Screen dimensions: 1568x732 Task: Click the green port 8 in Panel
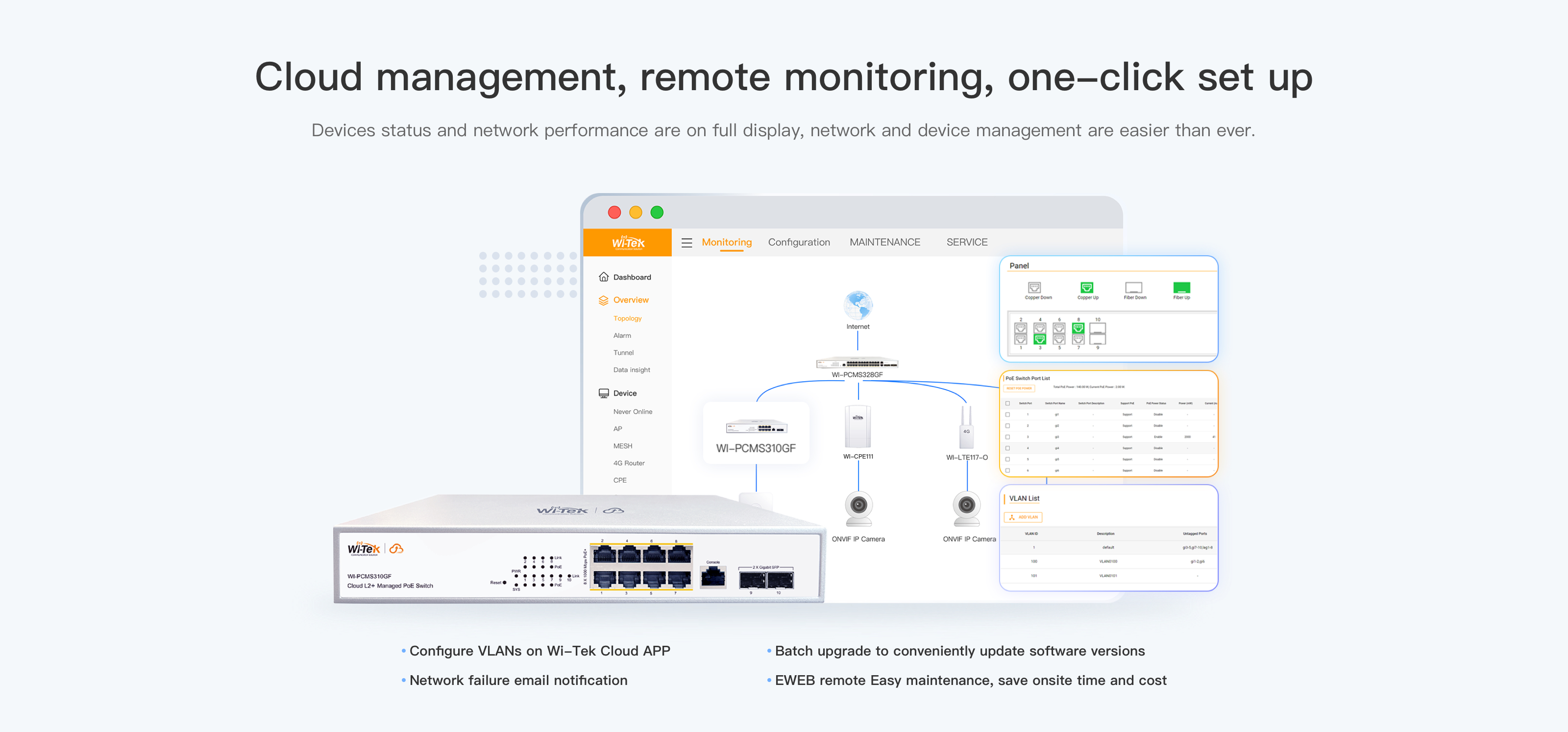1078,328
